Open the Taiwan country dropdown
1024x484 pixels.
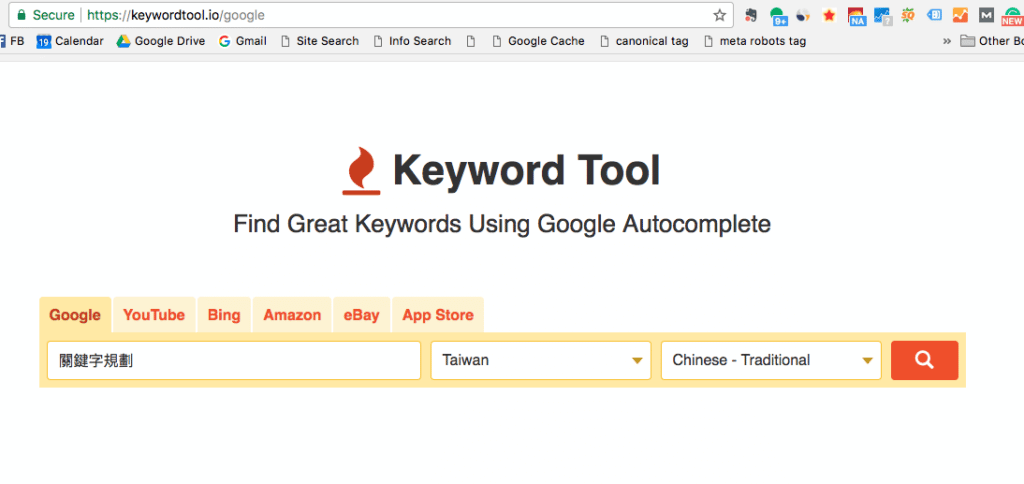point(541,360)
